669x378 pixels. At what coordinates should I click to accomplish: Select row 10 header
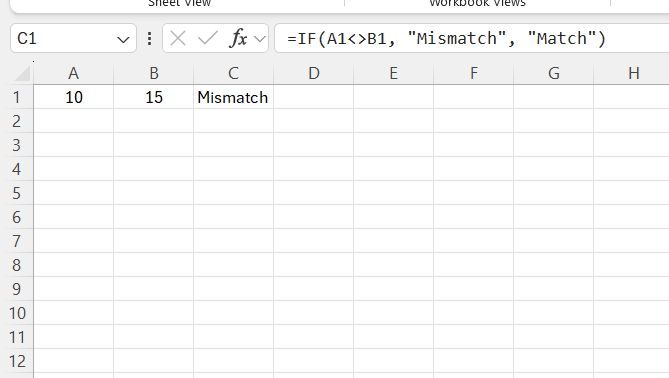click(x=17, y=313)
